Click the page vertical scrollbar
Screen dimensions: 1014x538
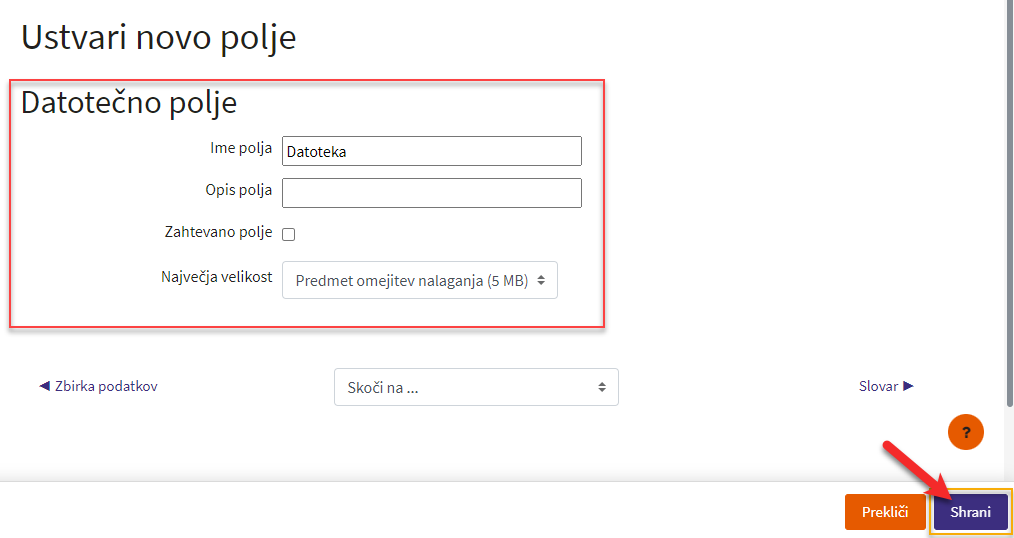pos(1010,204)
